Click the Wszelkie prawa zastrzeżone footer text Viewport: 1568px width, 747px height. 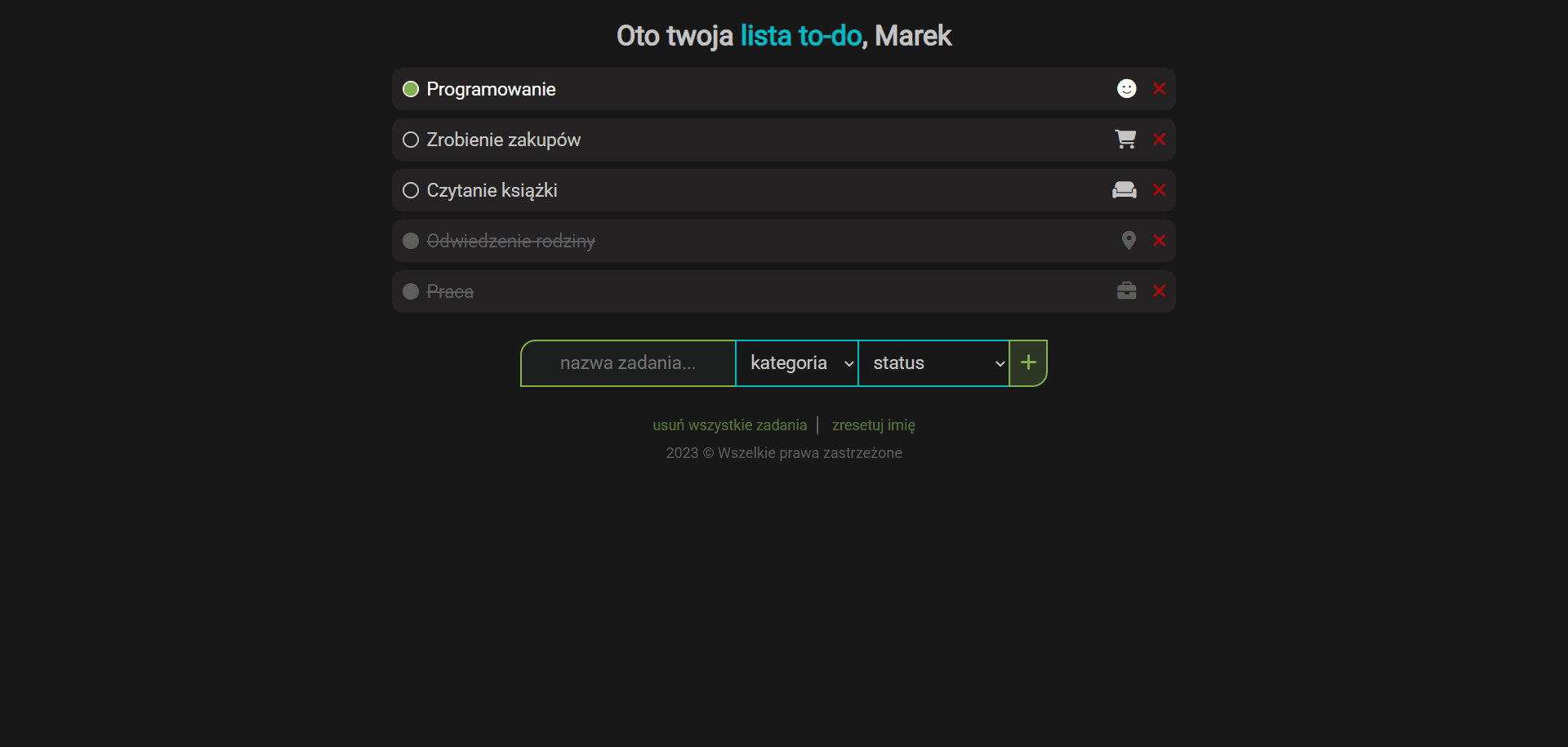[809, 453]
